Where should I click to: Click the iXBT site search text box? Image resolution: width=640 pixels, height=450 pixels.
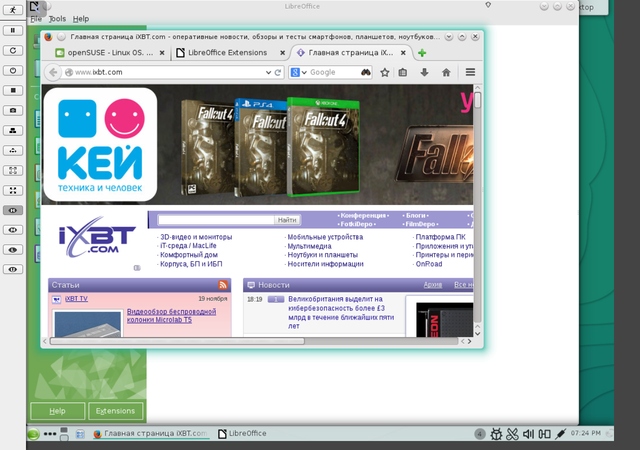pos(216,220)
